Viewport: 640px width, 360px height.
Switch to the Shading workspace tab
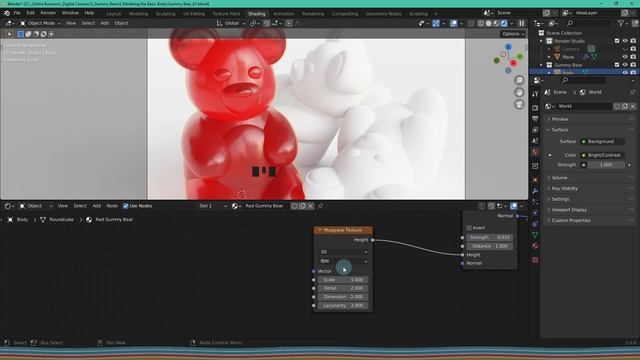click(x=256, y=13)
